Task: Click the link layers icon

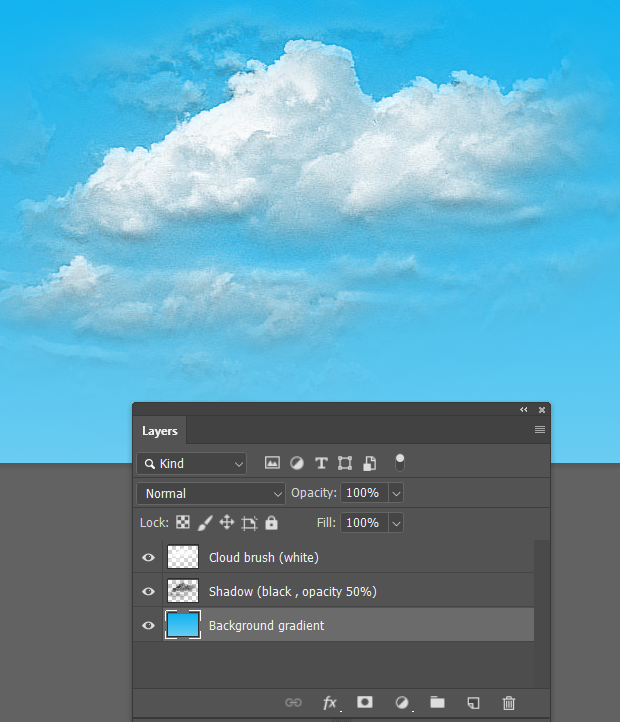Action: coord(293,702)
